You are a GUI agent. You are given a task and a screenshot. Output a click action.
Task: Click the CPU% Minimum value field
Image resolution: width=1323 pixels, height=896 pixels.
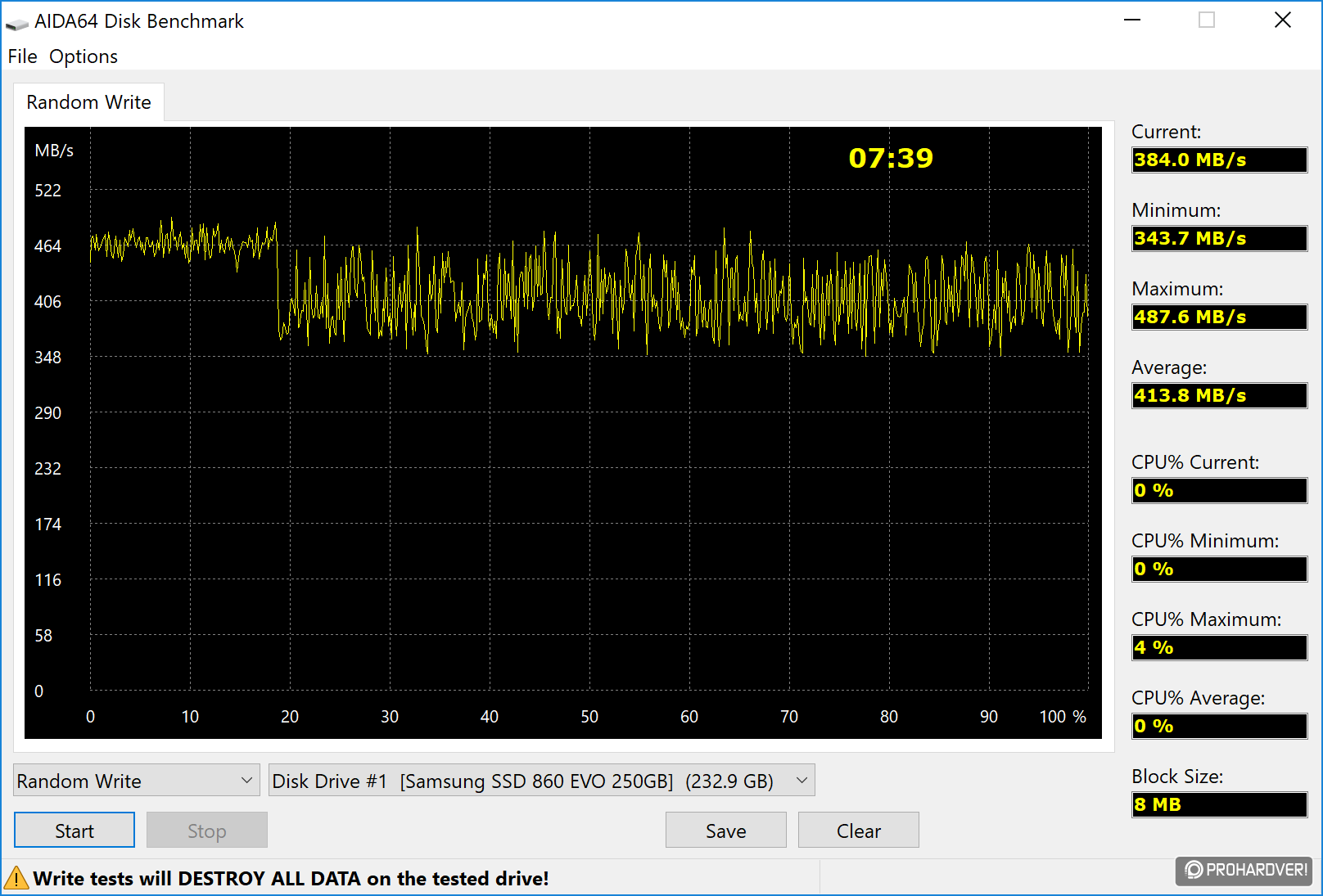pos(1220,569)
